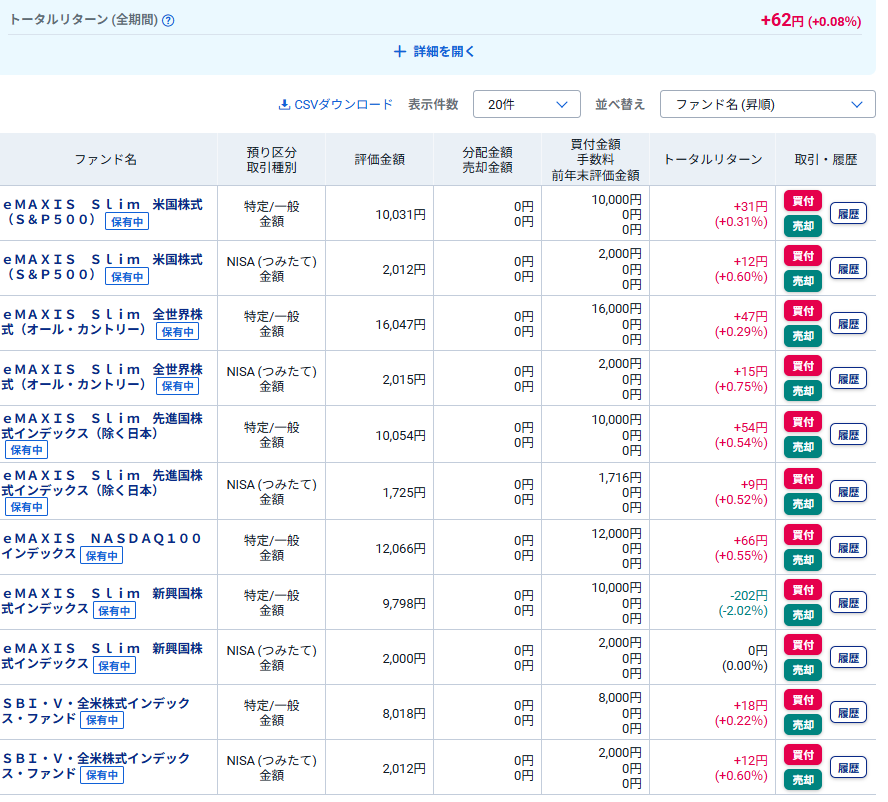Open 履歴 for 先進国株式 NISA row

[848, 492]
